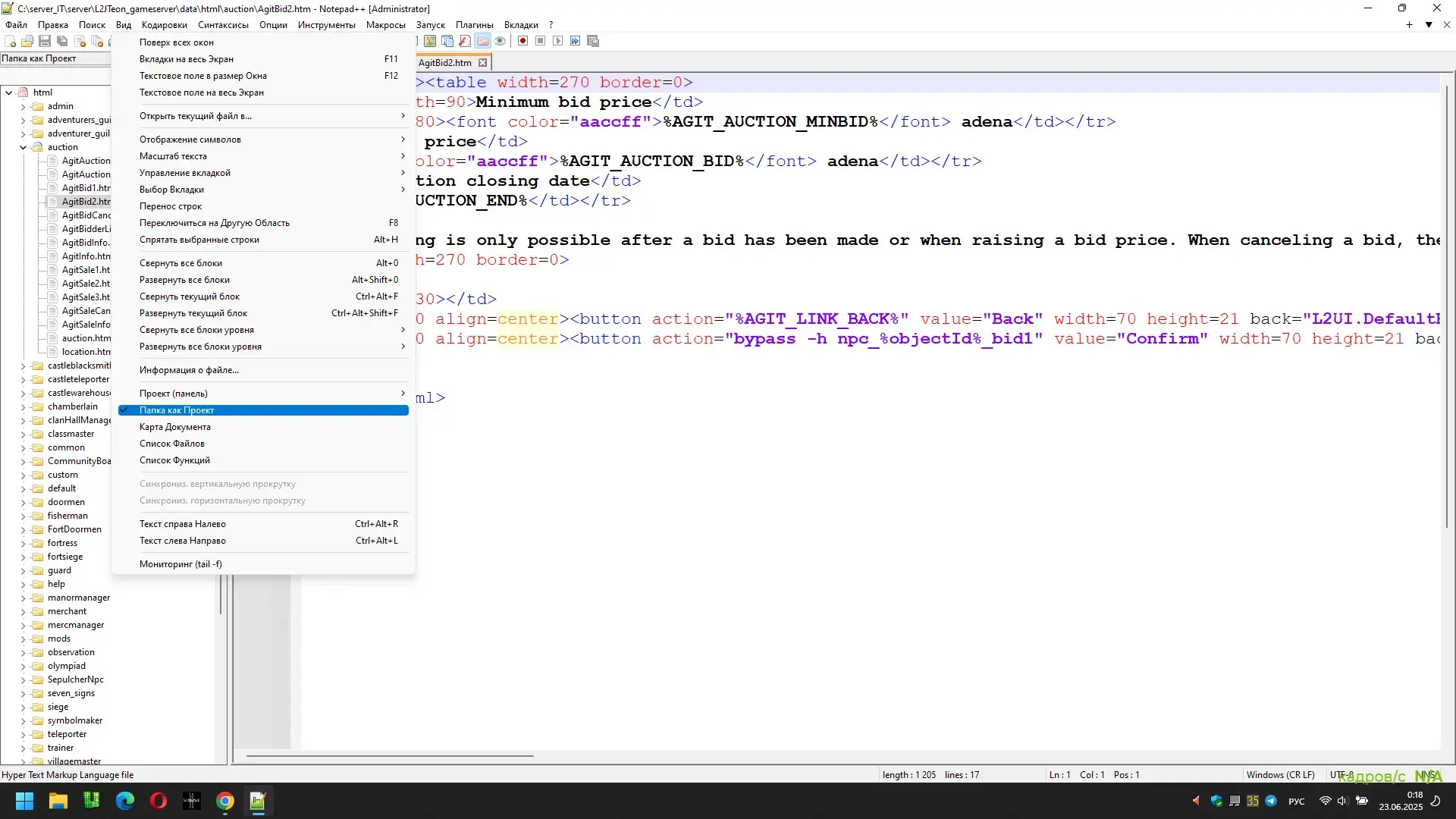The image size is (1456, 819).
Task: Toggle 'Карта Документа' panel
Action: (x=263, y=427)
